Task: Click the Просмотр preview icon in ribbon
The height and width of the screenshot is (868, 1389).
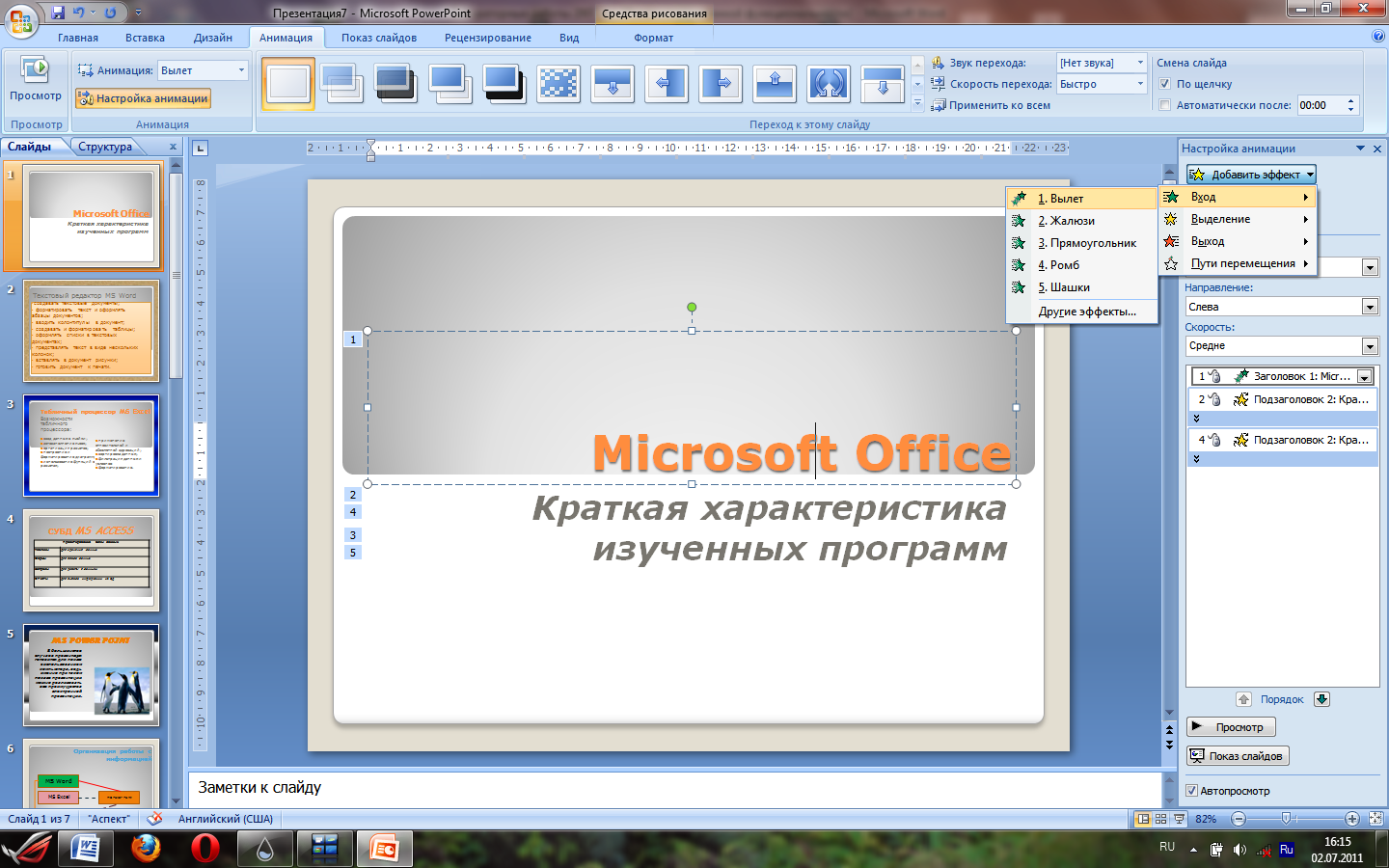Action: (x=35, y=77)
